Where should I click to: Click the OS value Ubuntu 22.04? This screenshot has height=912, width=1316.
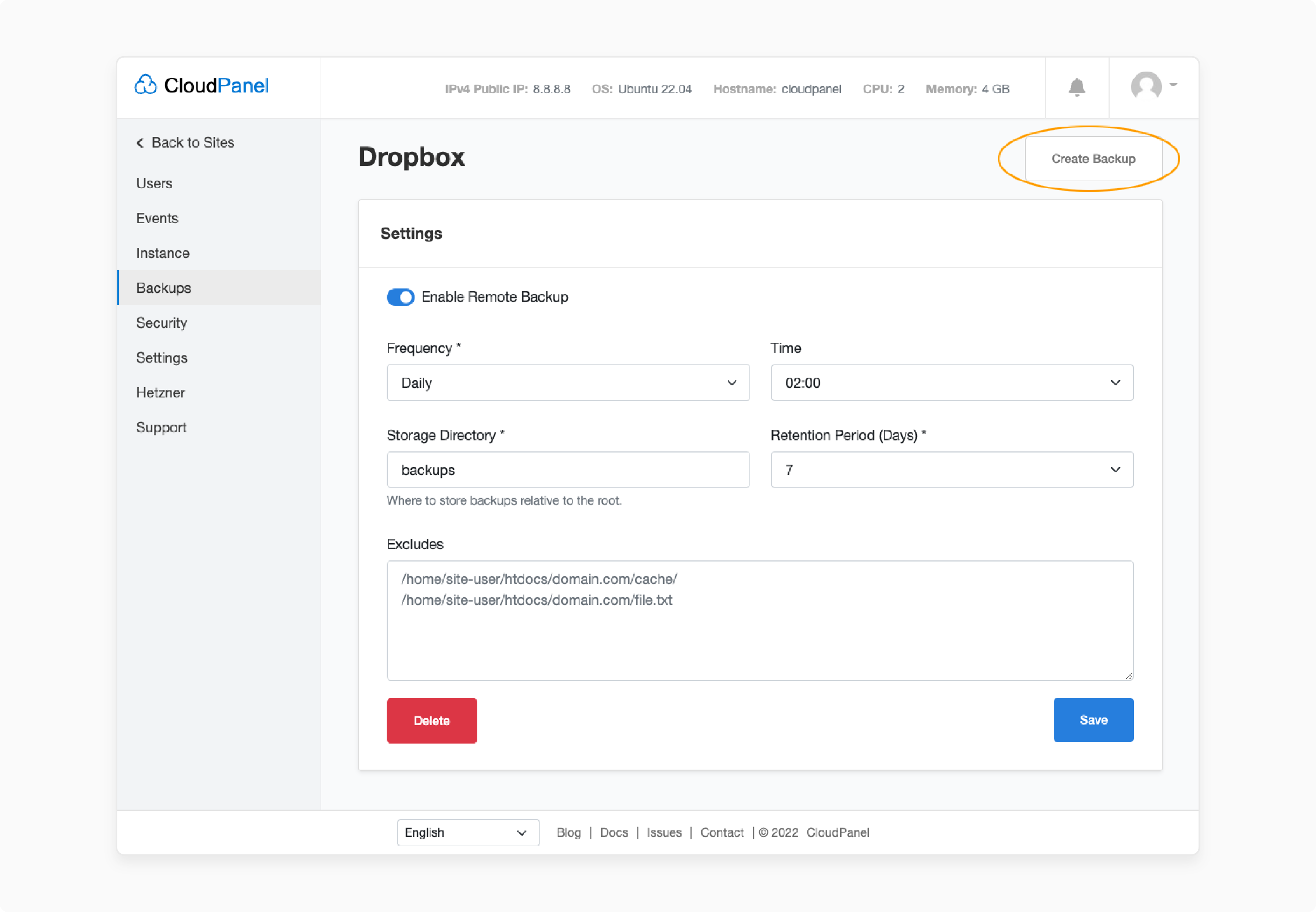coord(655,89)
